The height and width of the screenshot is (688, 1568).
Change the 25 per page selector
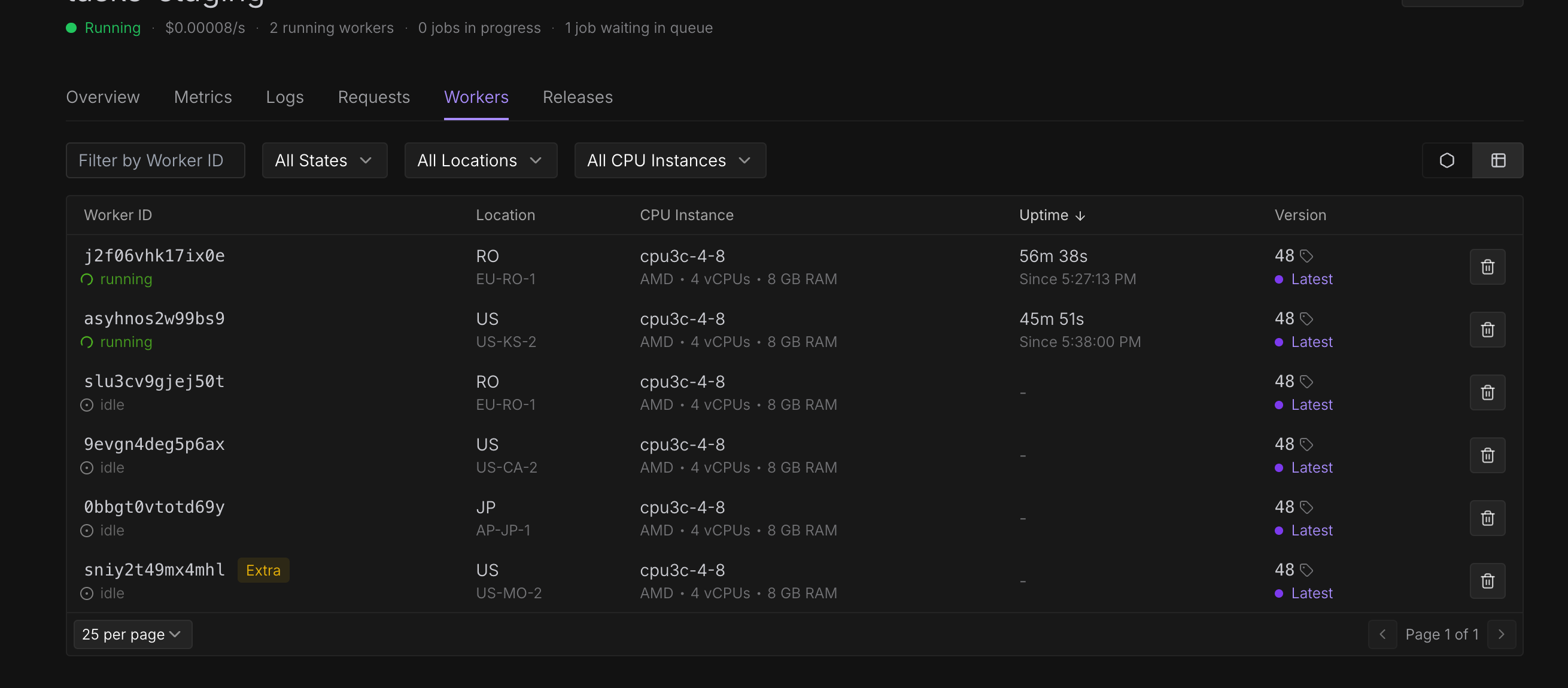[133, 635]
